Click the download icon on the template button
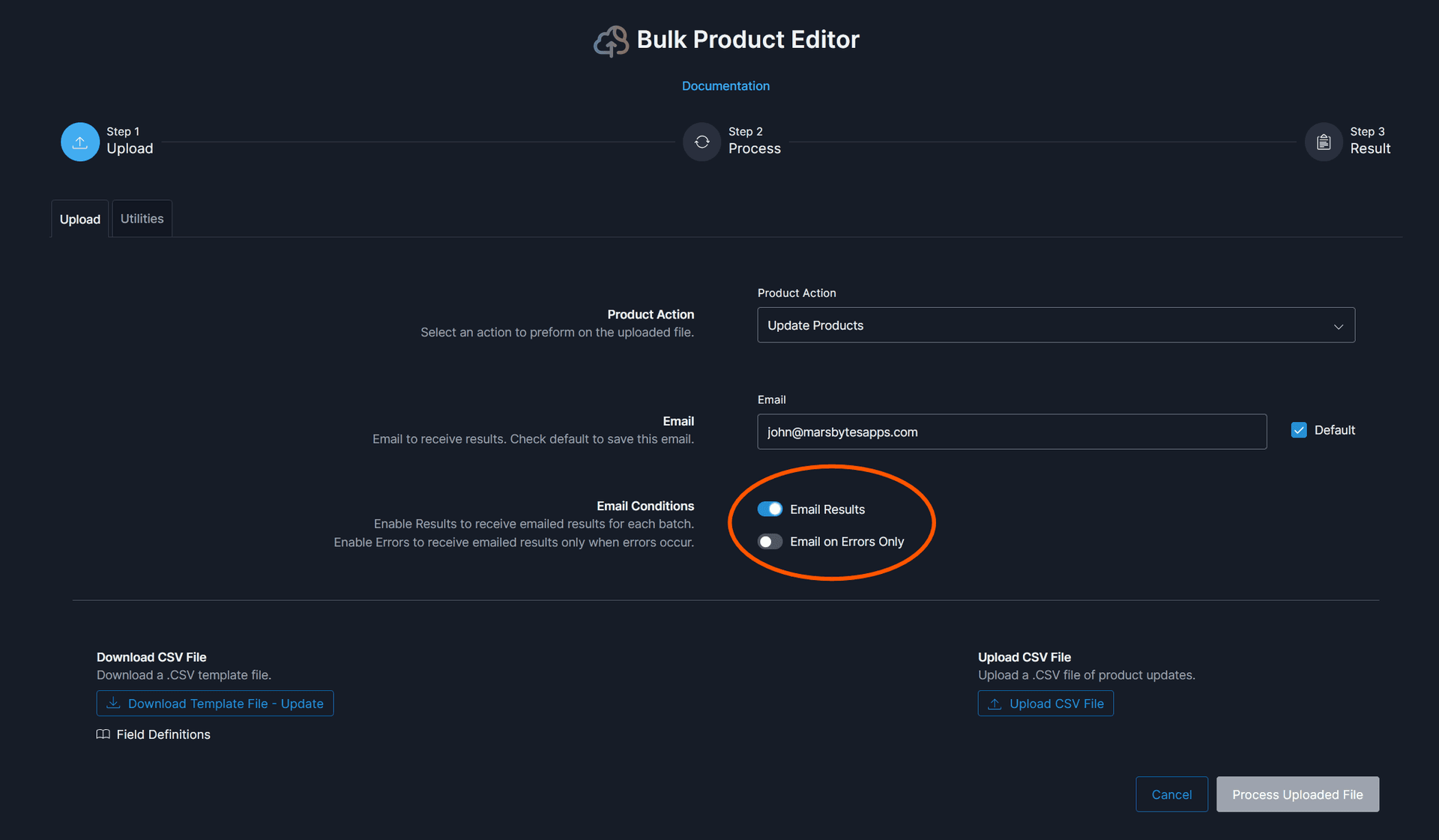 pyautogui.click(x=112, y=704)
